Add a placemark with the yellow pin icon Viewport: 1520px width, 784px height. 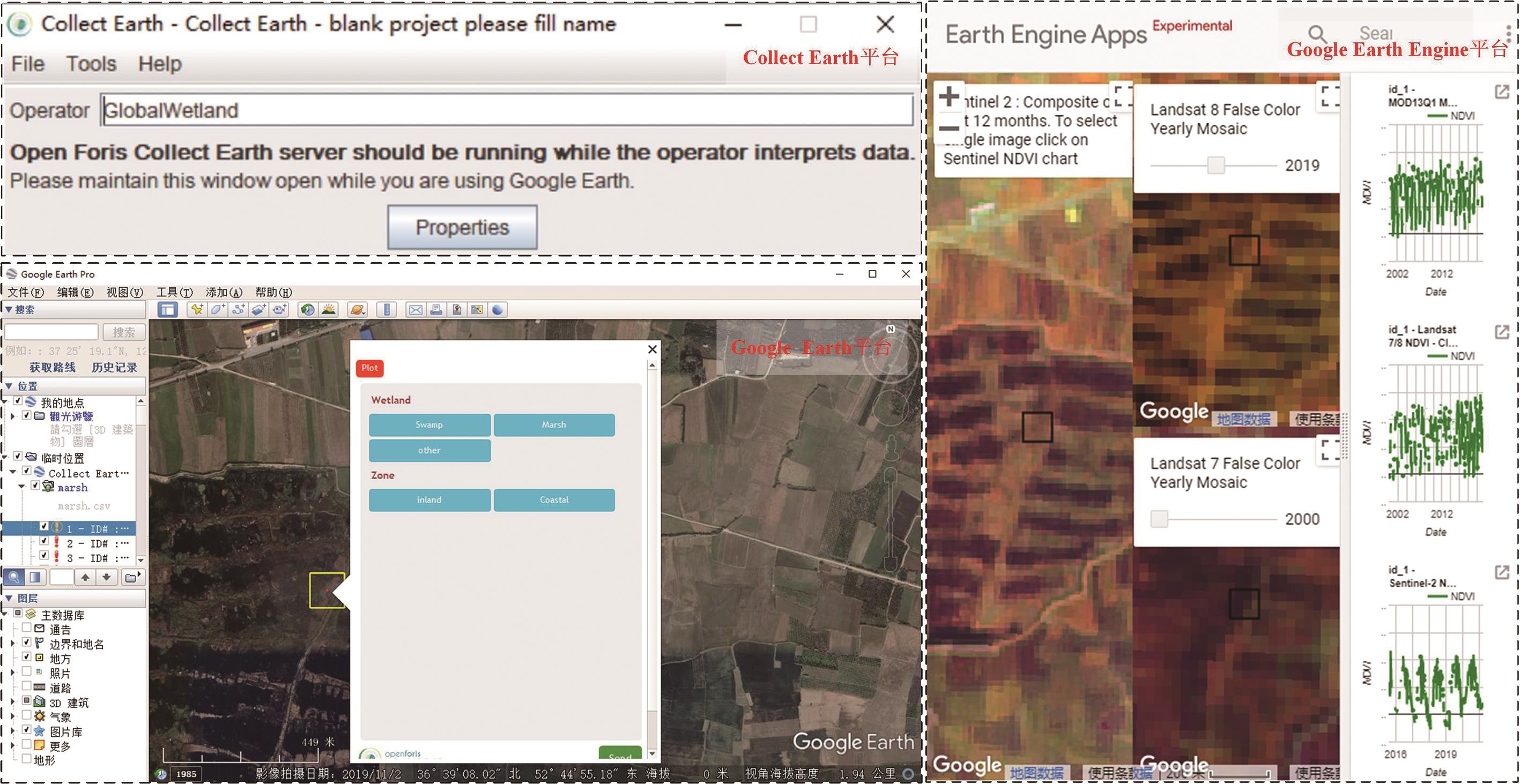click(197, 309)
